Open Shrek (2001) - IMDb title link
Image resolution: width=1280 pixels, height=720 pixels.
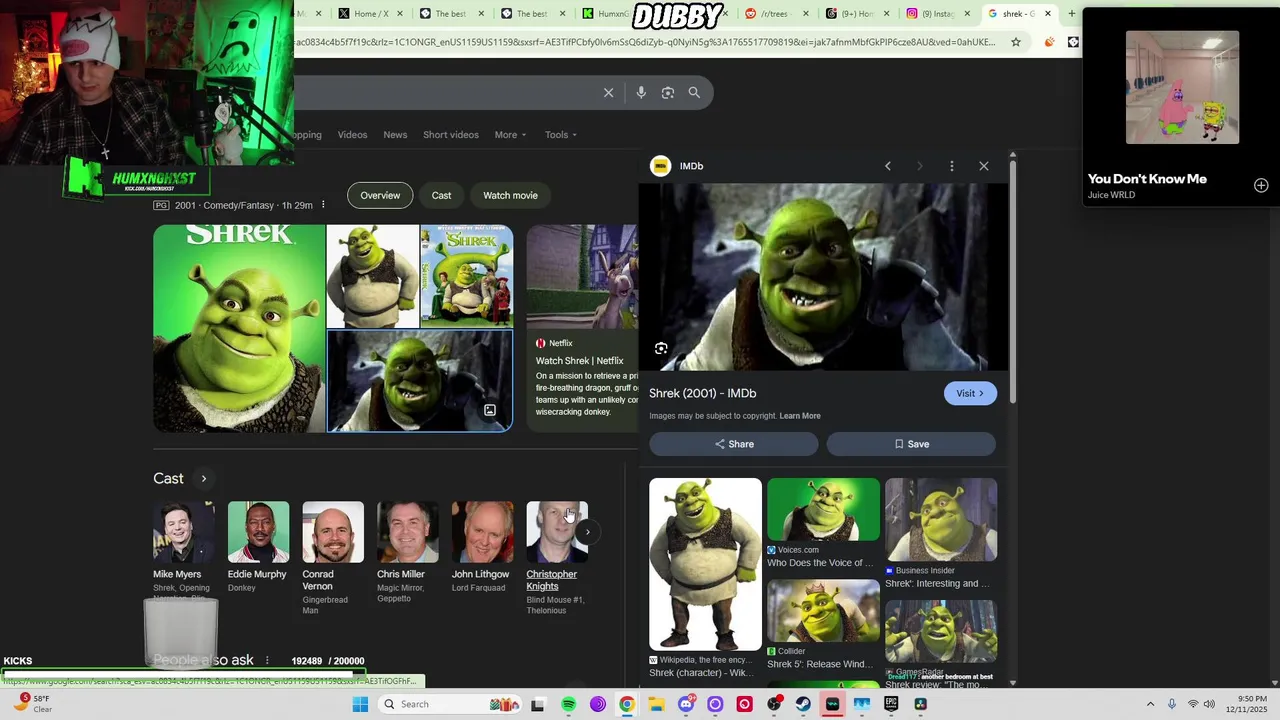(x=702, y=394)
